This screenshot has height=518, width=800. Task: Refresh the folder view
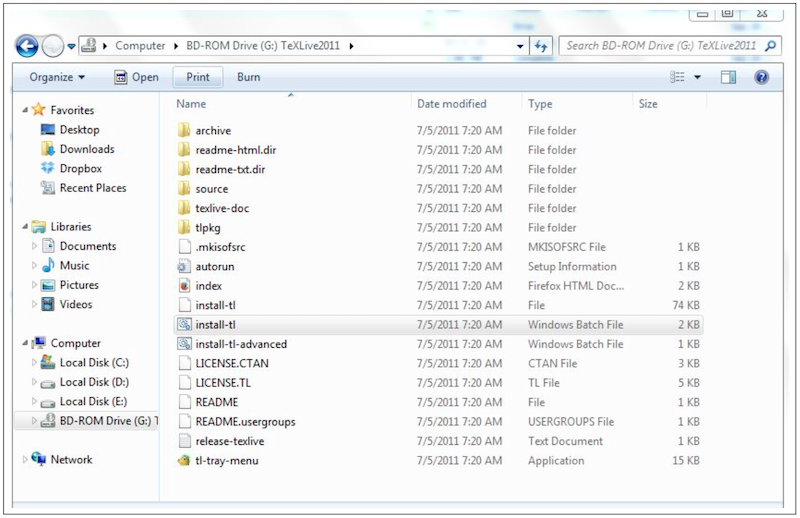click(x=541, y=46)
